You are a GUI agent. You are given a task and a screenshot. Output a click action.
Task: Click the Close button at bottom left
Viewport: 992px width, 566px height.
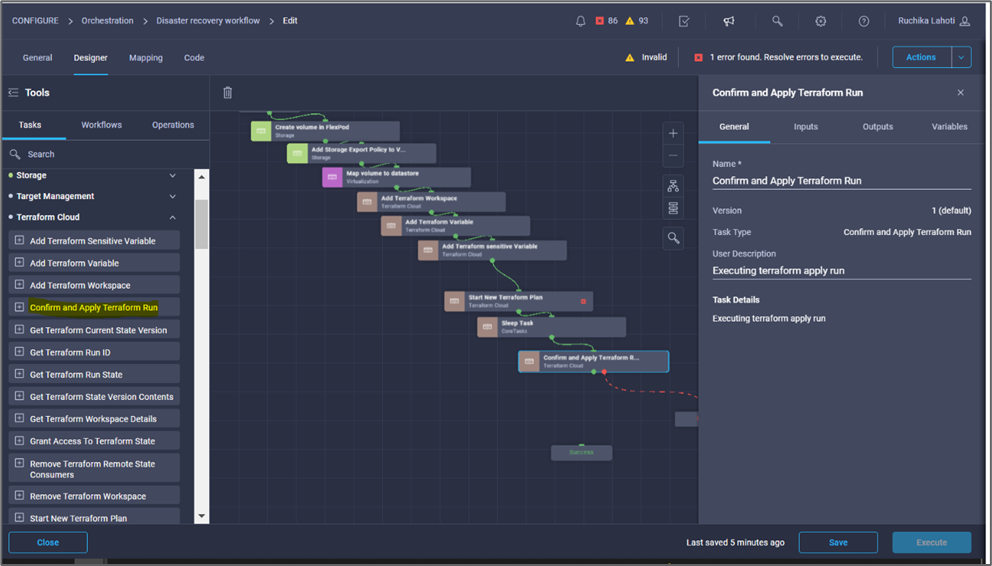pyautogui.click(x=48, y=542)
